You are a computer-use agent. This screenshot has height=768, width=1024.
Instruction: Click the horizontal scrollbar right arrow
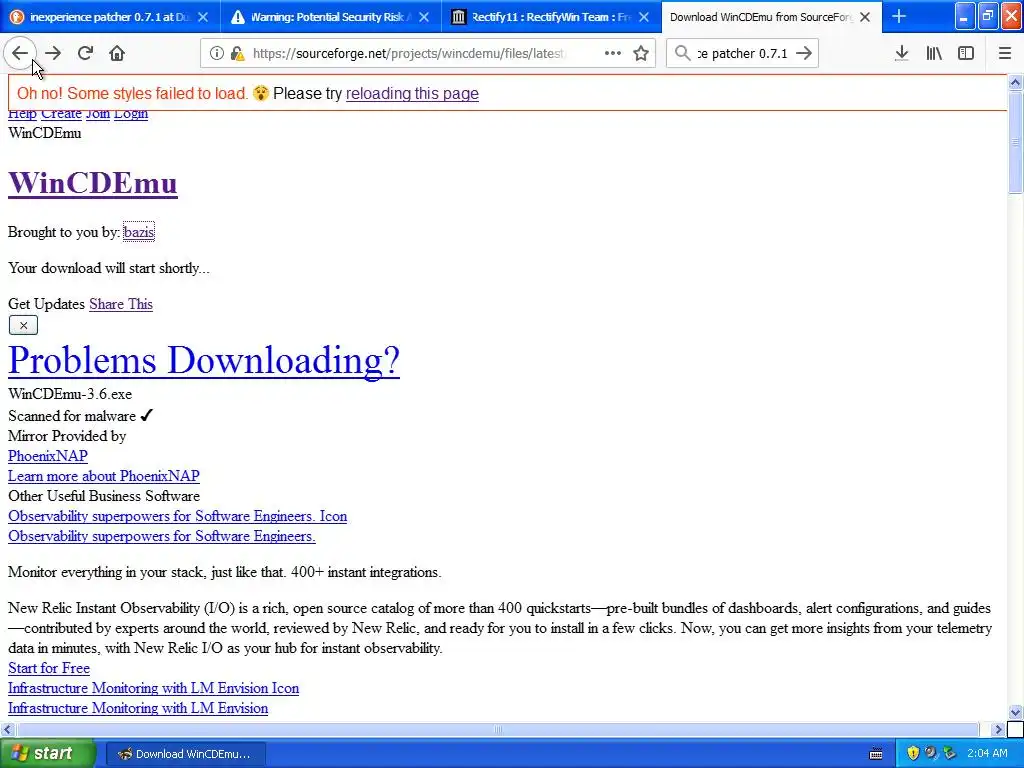998,729
